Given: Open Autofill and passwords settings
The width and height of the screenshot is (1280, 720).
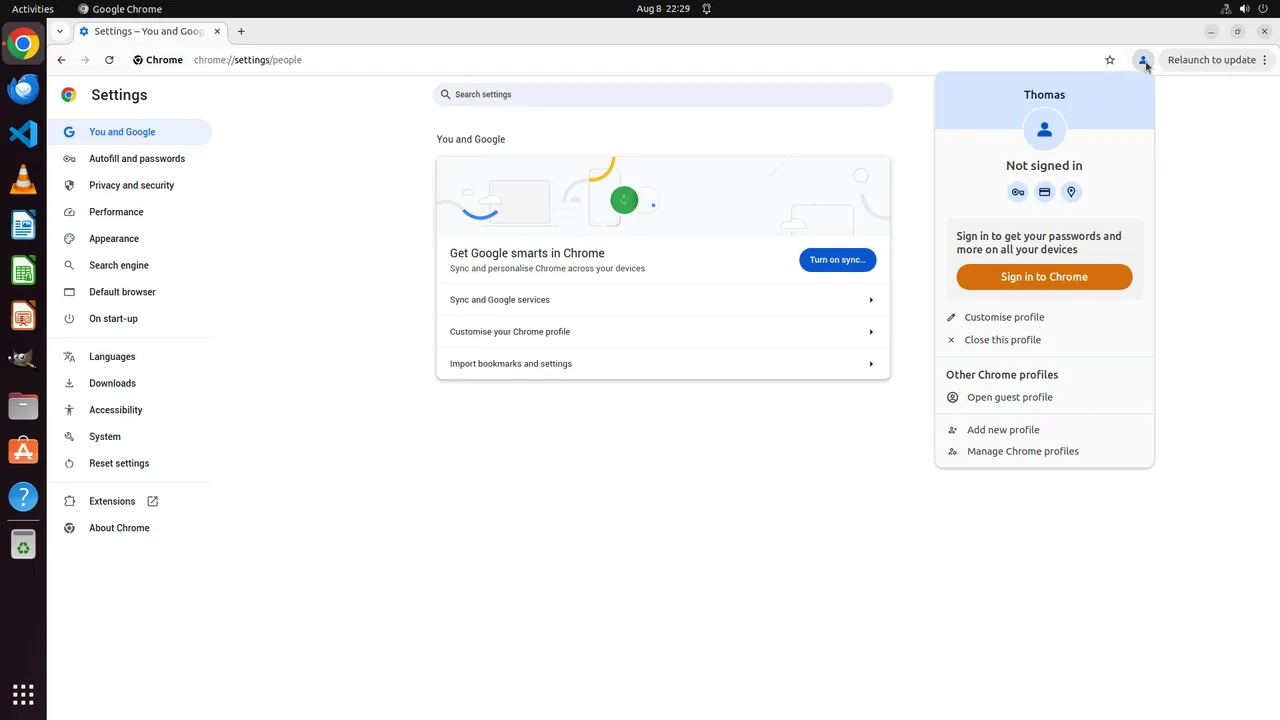Looking at the screenshot, I should 130,159.
